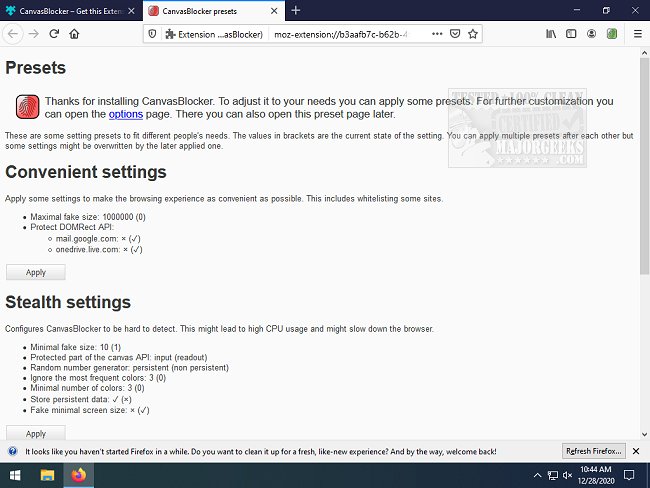Screen dimensions: 650x488
Task: Switch to the CanvasBlocker Get this Extension tab
Action: click(68, 10)
